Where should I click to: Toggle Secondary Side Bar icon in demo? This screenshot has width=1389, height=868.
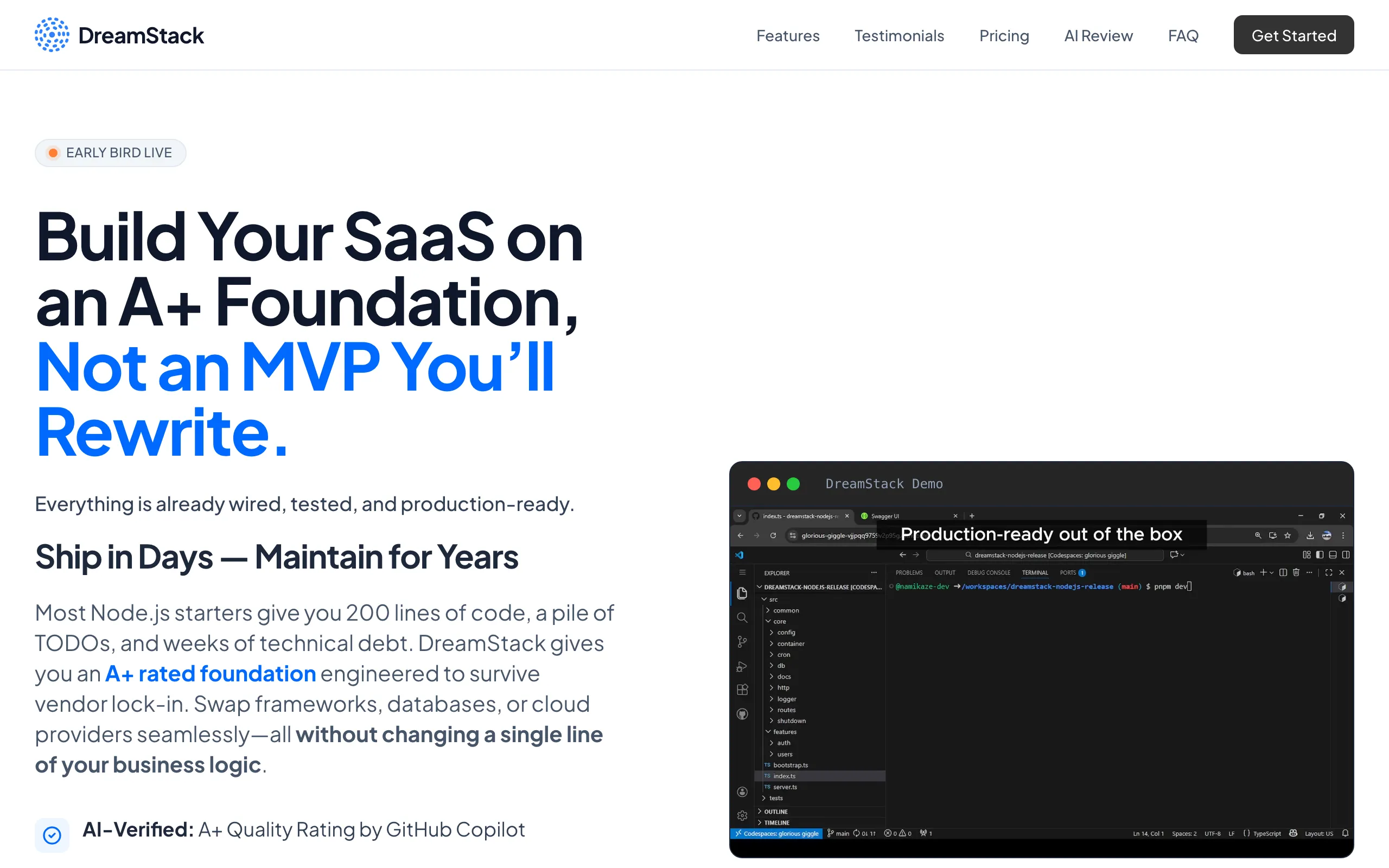(x=1346, y=554)
